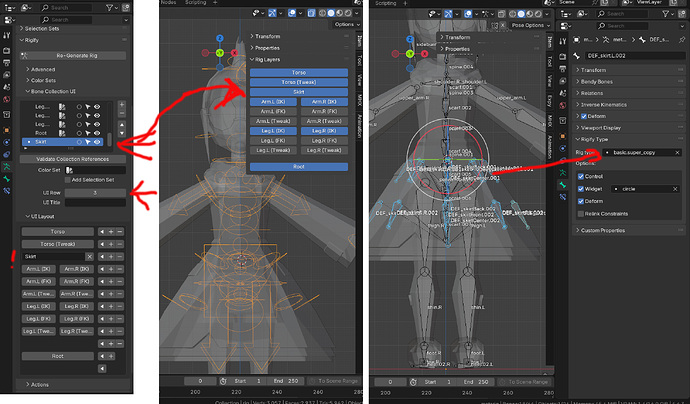Open Bone properties tab in left panel
690x404 pixels.
pos(7,179)
